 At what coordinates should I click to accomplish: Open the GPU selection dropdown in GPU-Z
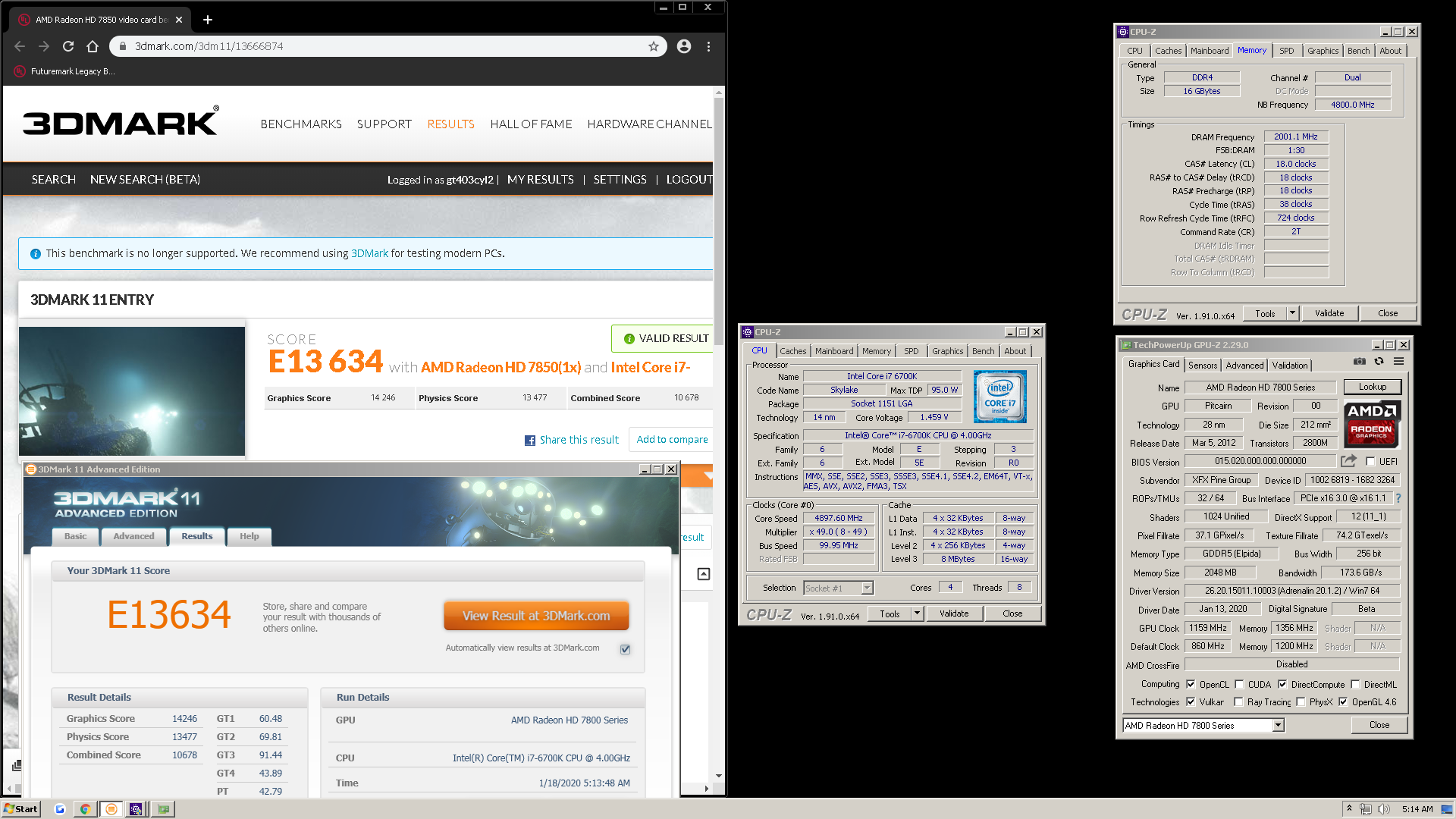coord(1279,726)
